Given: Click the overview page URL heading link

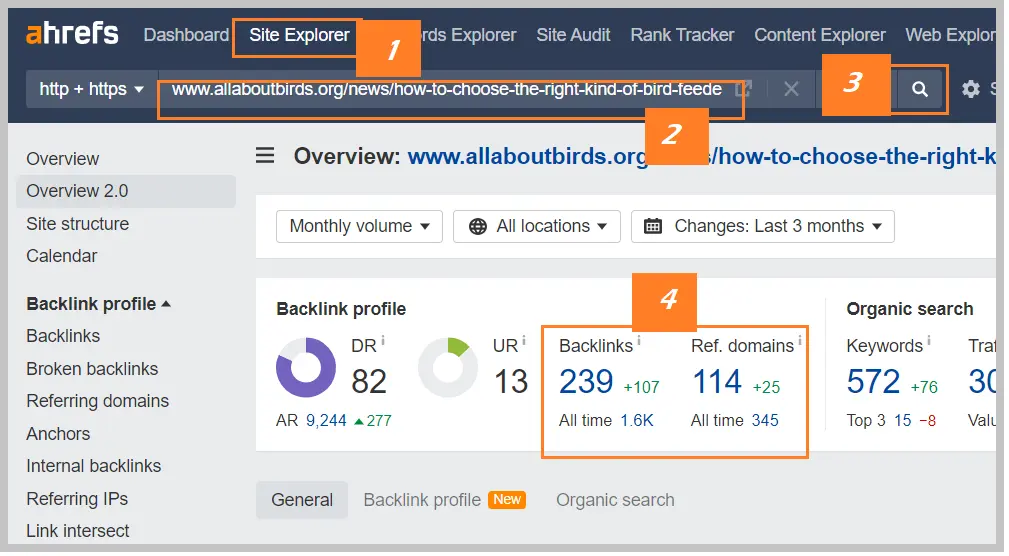Looking at the screenshot, I should [x=701, y=156].
